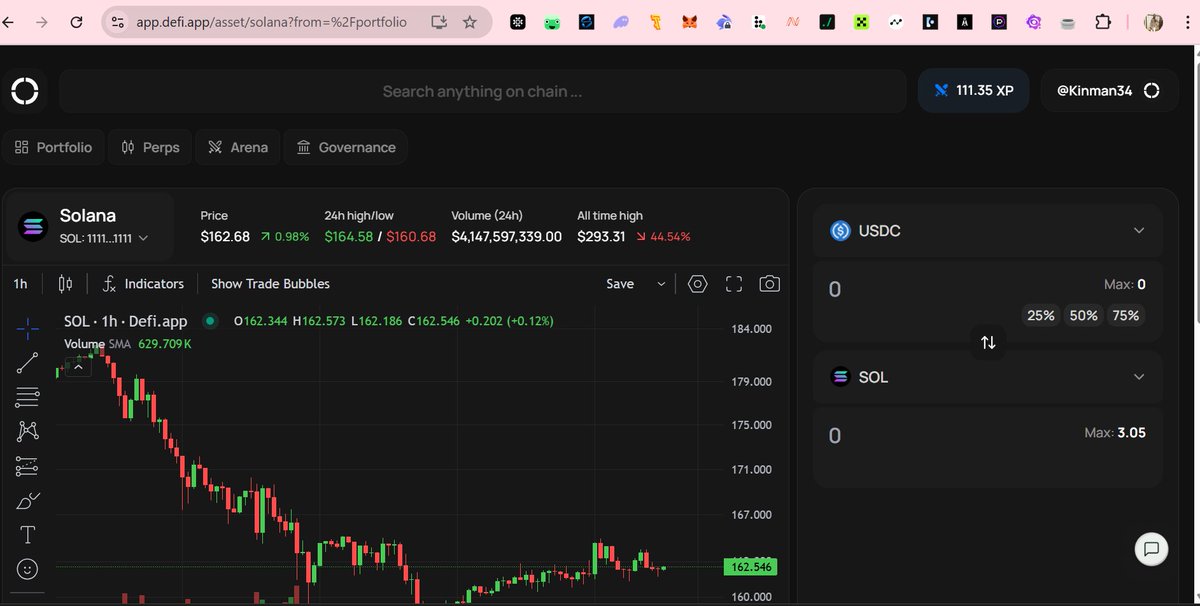1200x606 pixels.
Task: Select the trend line drawing tool
Action: [x=28, y=363]
